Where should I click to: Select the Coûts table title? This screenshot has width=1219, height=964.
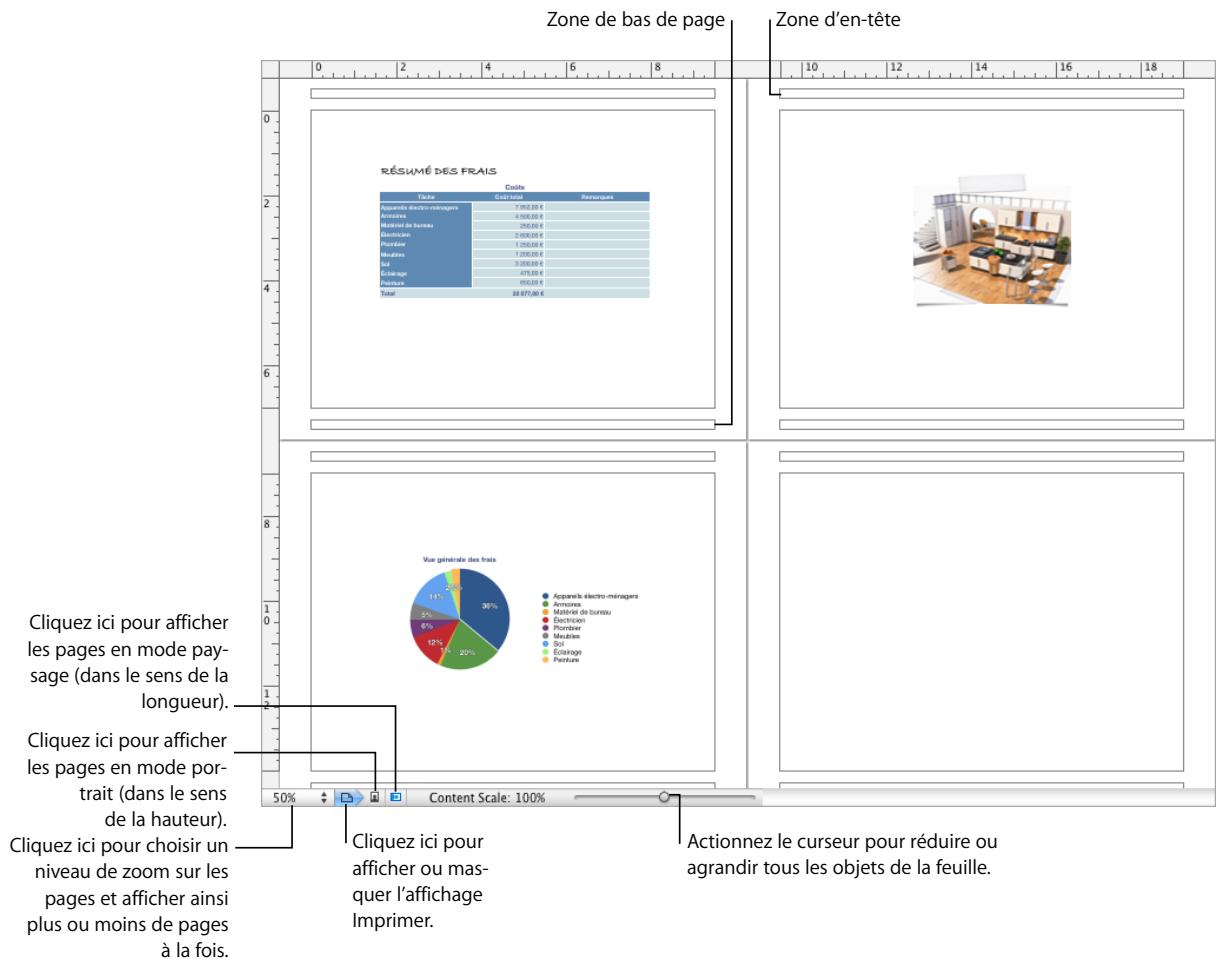(515, 188)
